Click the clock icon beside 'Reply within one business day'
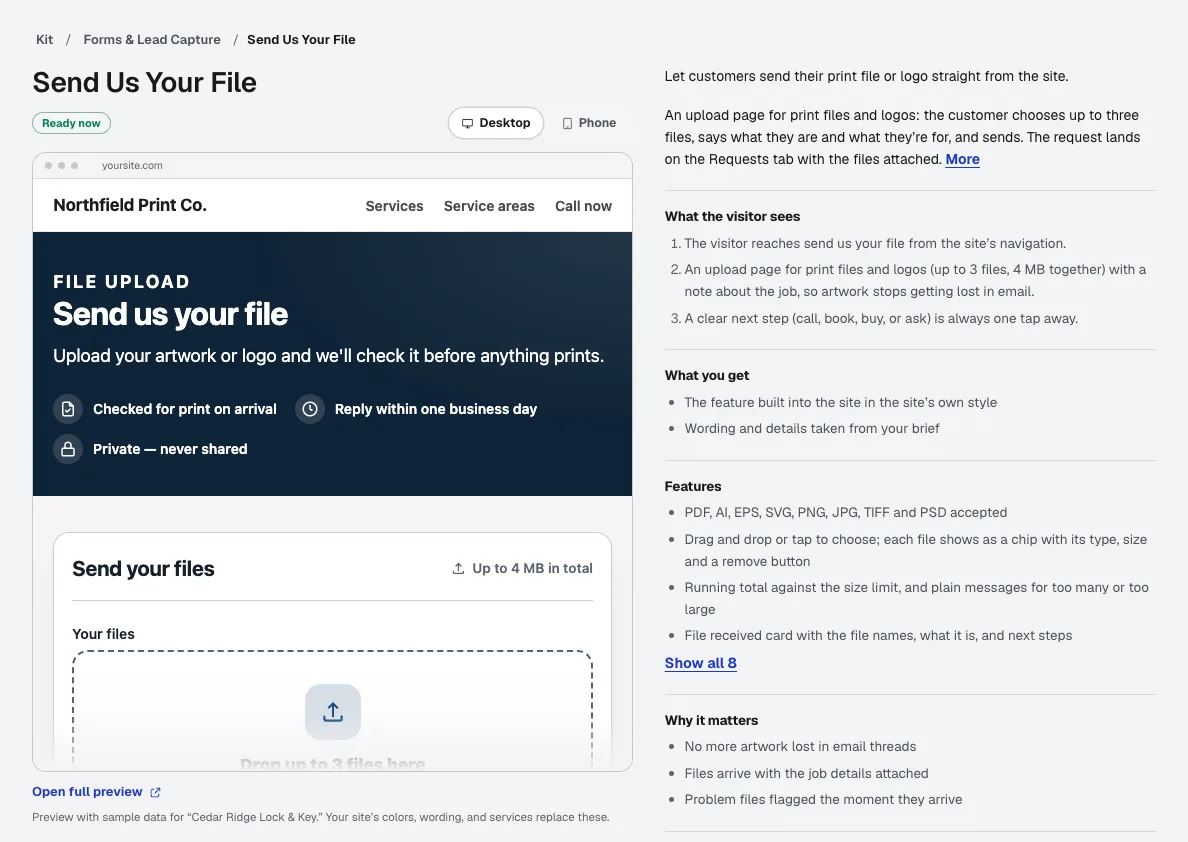This screenshot has height=842, width=1188. coord(310,409)
